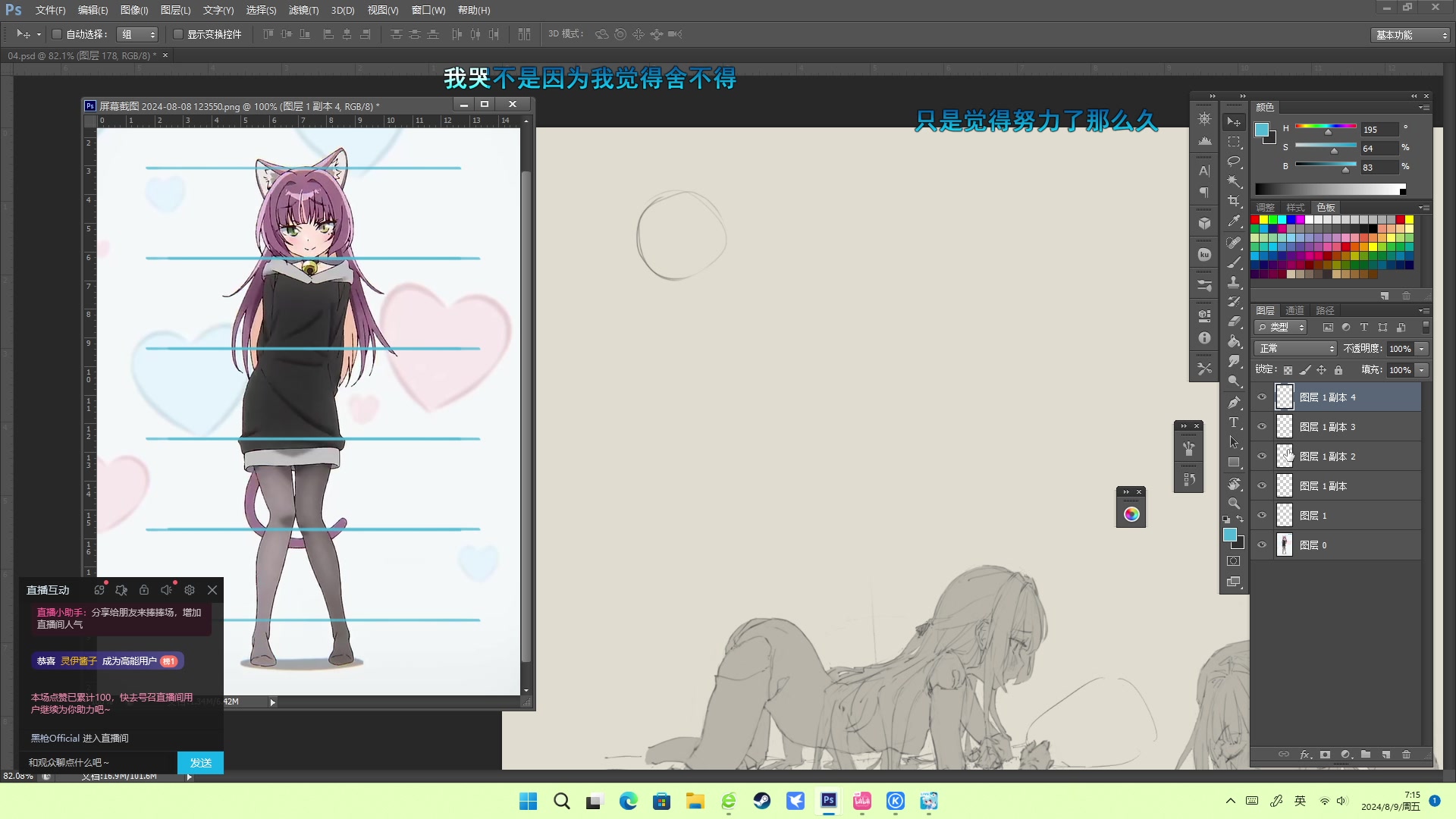Switch to the 调整 tab
This screenshot has width=1456, height=819.
[x=1266, y=207]
